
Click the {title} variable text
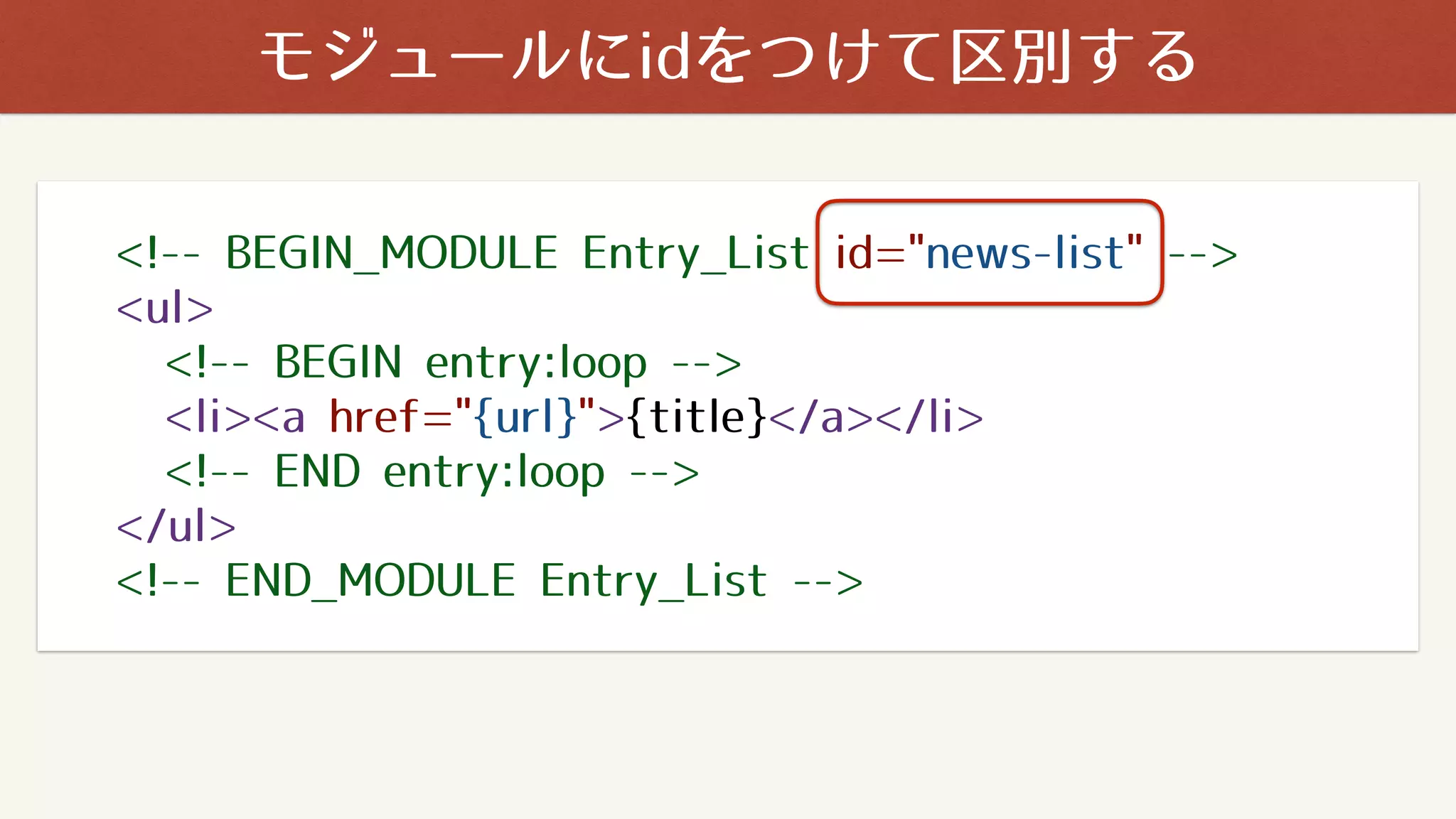pyautogui.click(x=697, y=417)
